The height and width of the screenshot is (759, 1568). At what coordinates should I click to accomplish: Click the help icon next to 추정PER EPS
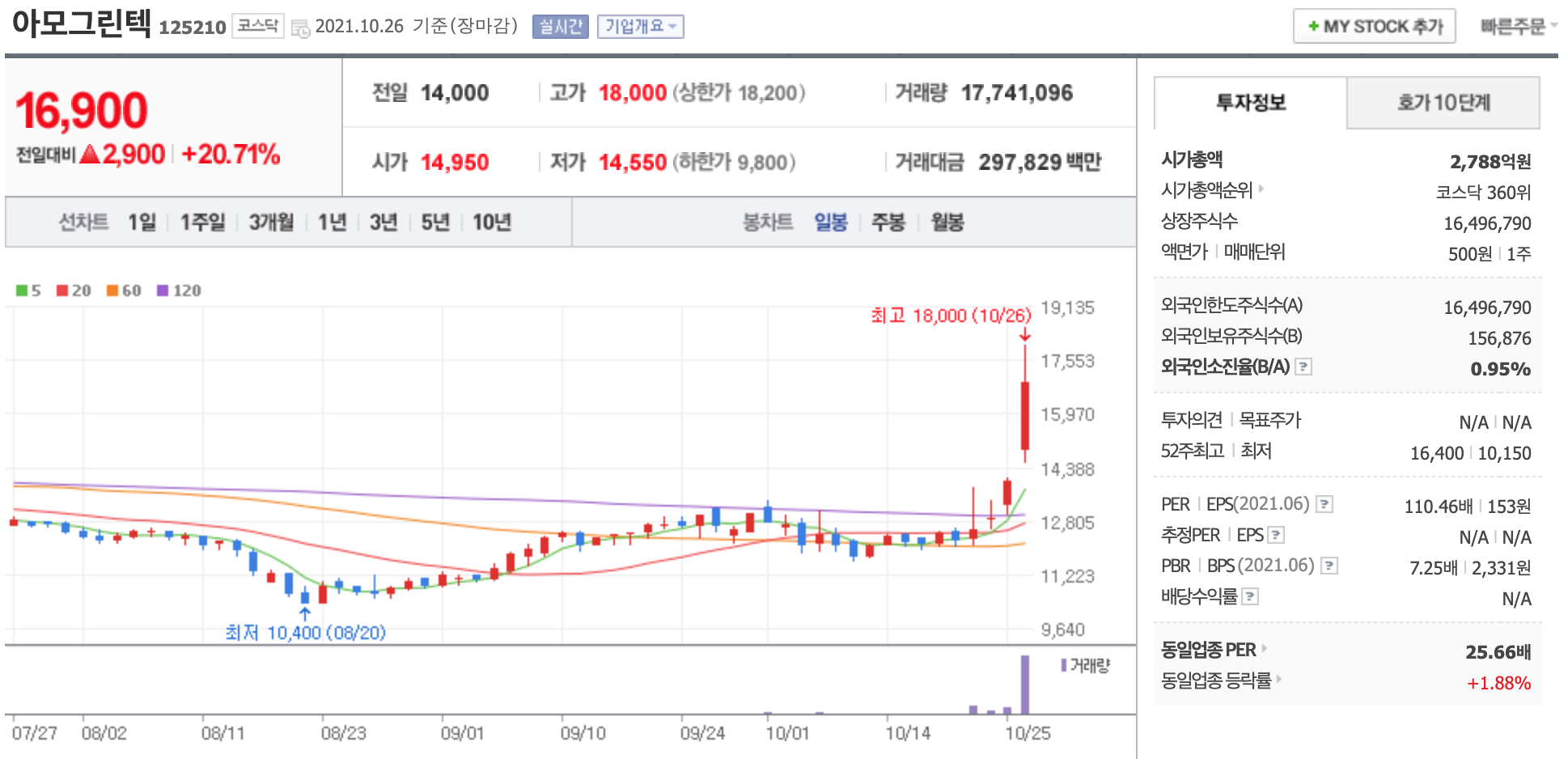pyautogui.click(x=1276, y=535)
